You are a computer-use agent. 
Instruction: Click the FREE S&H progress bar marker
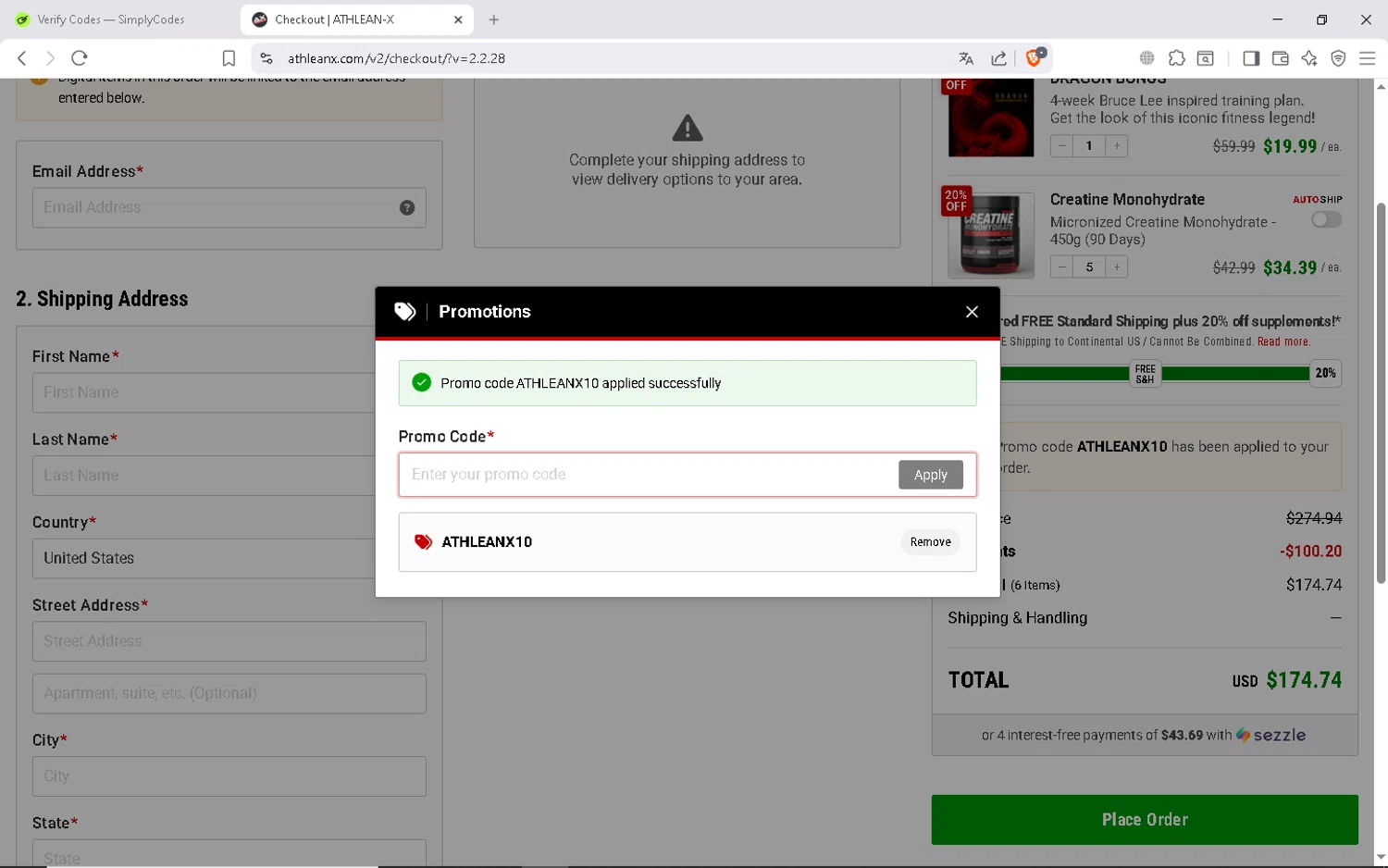tap(1146, 374)
